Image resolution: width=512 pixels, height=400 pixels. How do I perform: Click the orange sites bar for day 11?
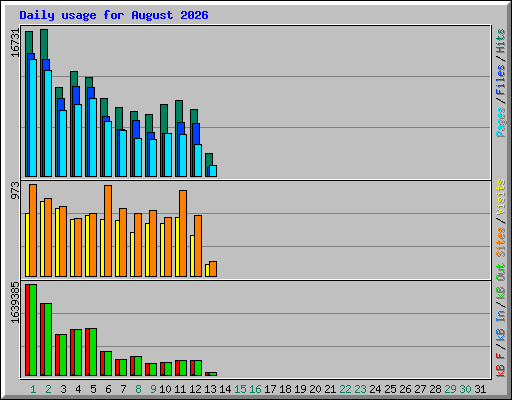click(183, 233)
